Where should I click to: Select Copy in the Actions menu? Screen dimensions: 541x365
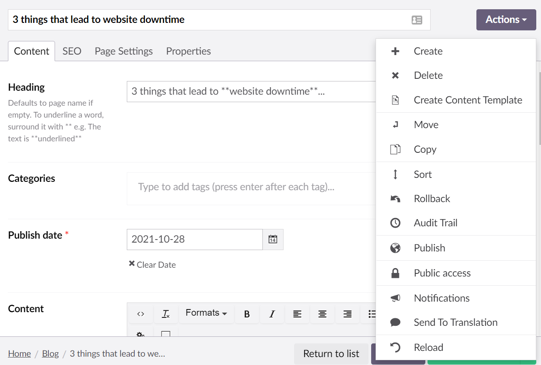tap(456, 149)
